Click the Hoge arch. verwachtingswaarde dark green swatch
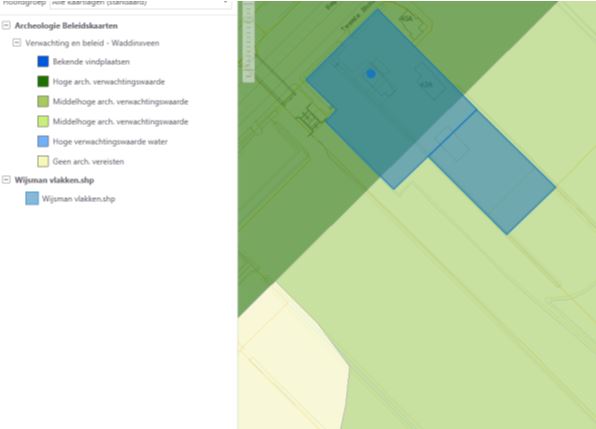Screen dimensions: 596x429 [x=43, y=81]
